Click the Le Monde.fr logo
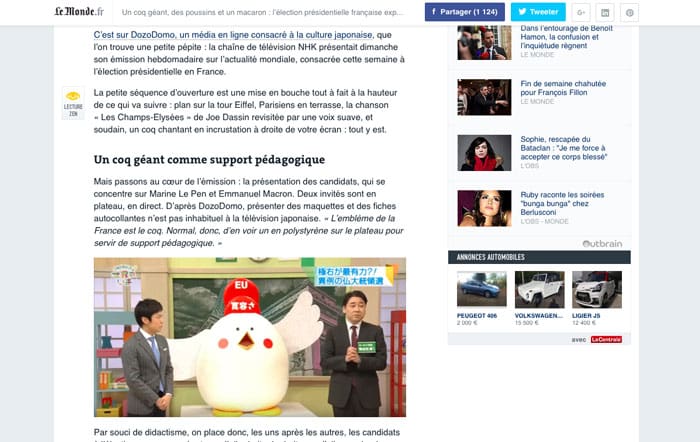Viewport: 700px width, 442px height. (79, 12)
